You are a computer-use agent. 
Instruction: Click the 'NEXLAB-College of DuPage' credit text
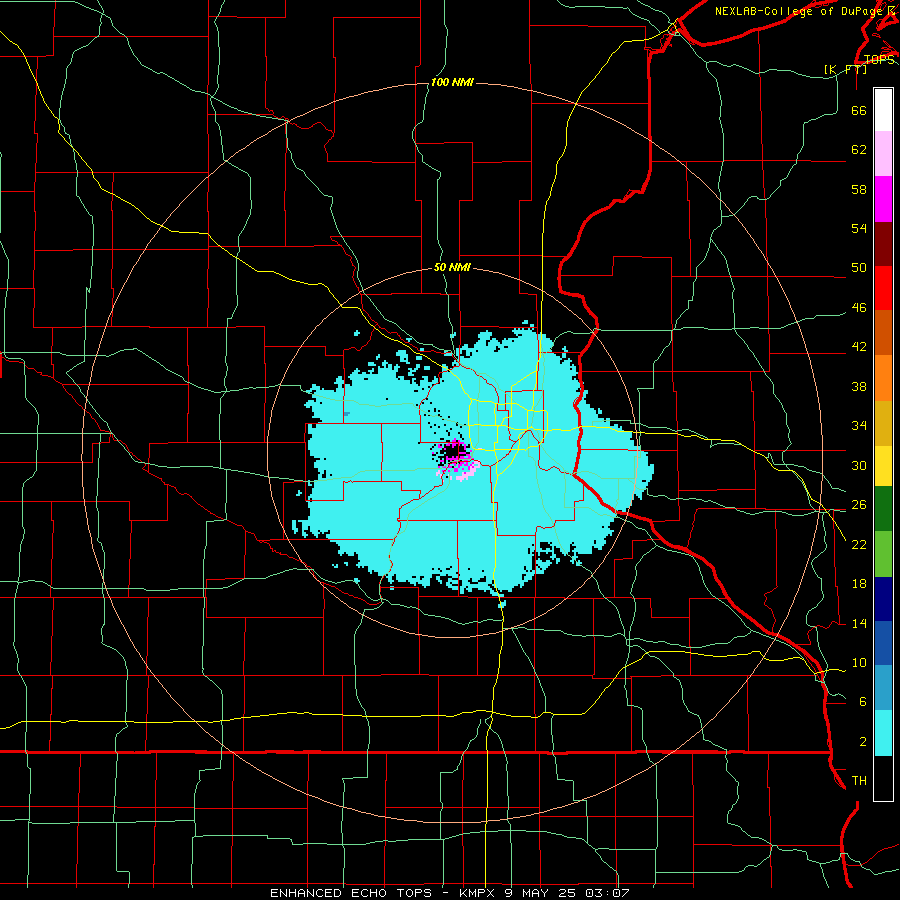[797, 11]
